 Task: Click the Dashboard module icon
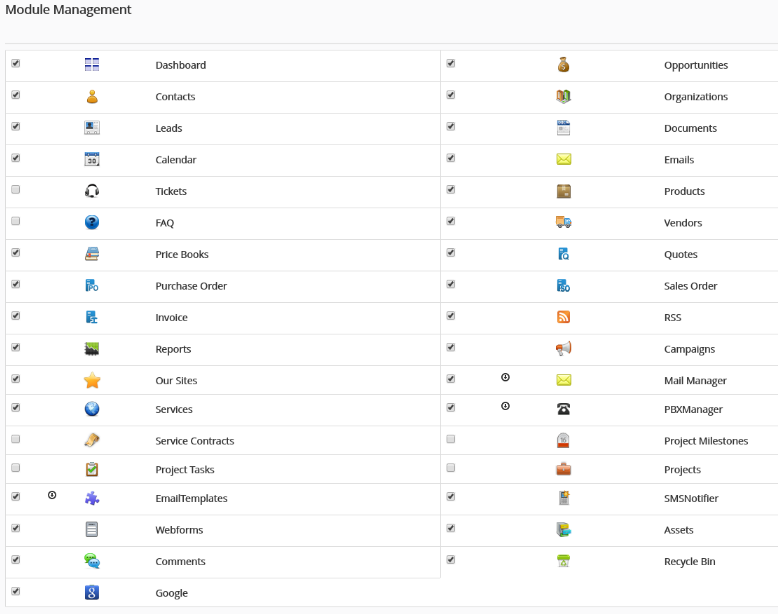(x=92, y=65)
